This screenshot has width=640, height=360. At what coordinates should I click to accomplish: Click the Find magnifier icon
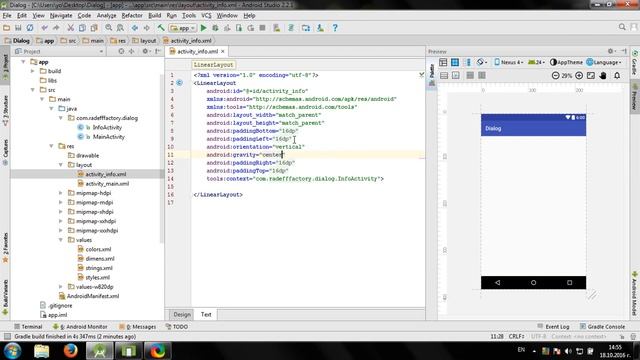(109, 28)
